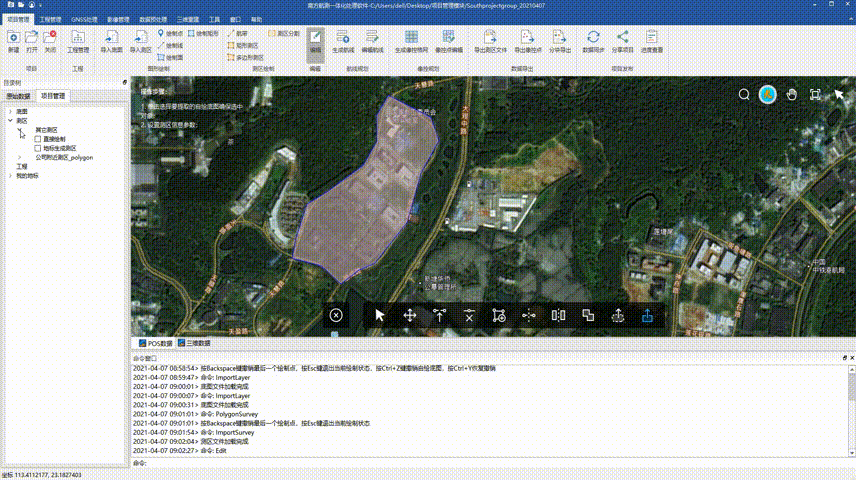Toggle the 直接绘制 checkbox

tap(38, 139)
